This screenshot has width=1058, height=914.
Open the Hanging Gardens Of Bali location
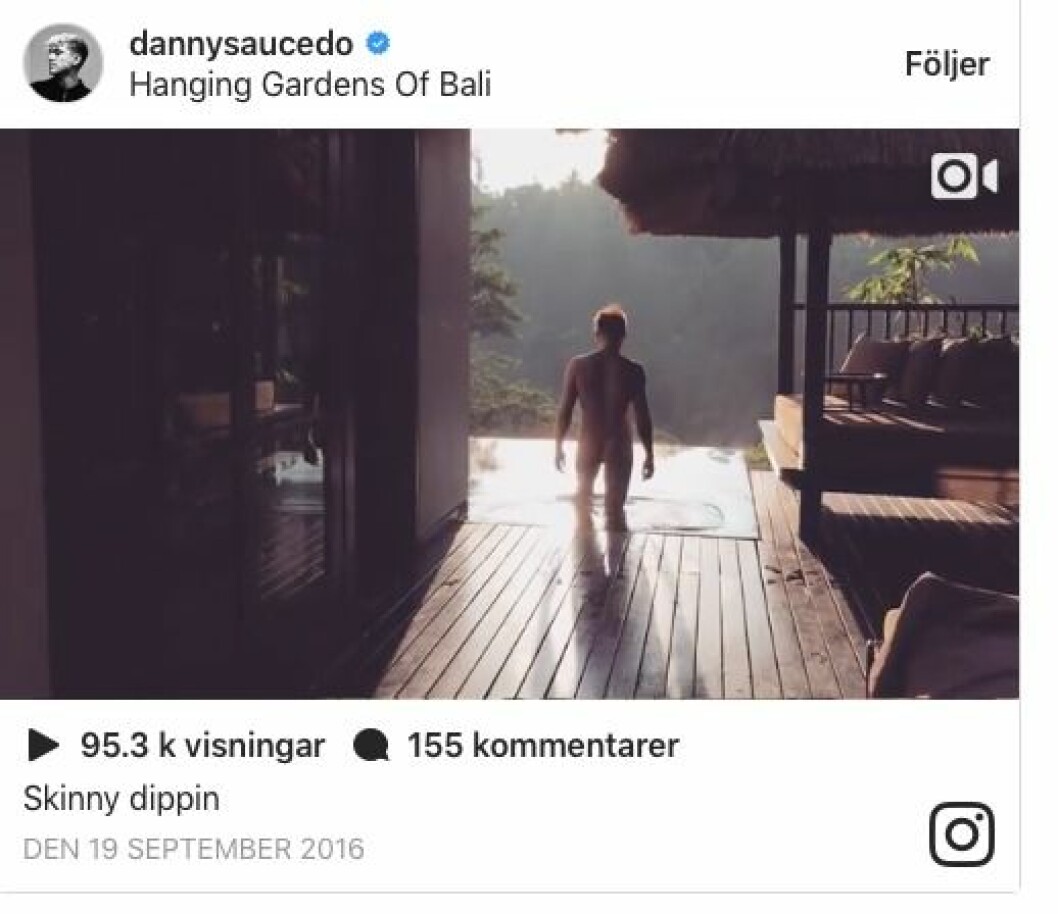coord(310,85)
